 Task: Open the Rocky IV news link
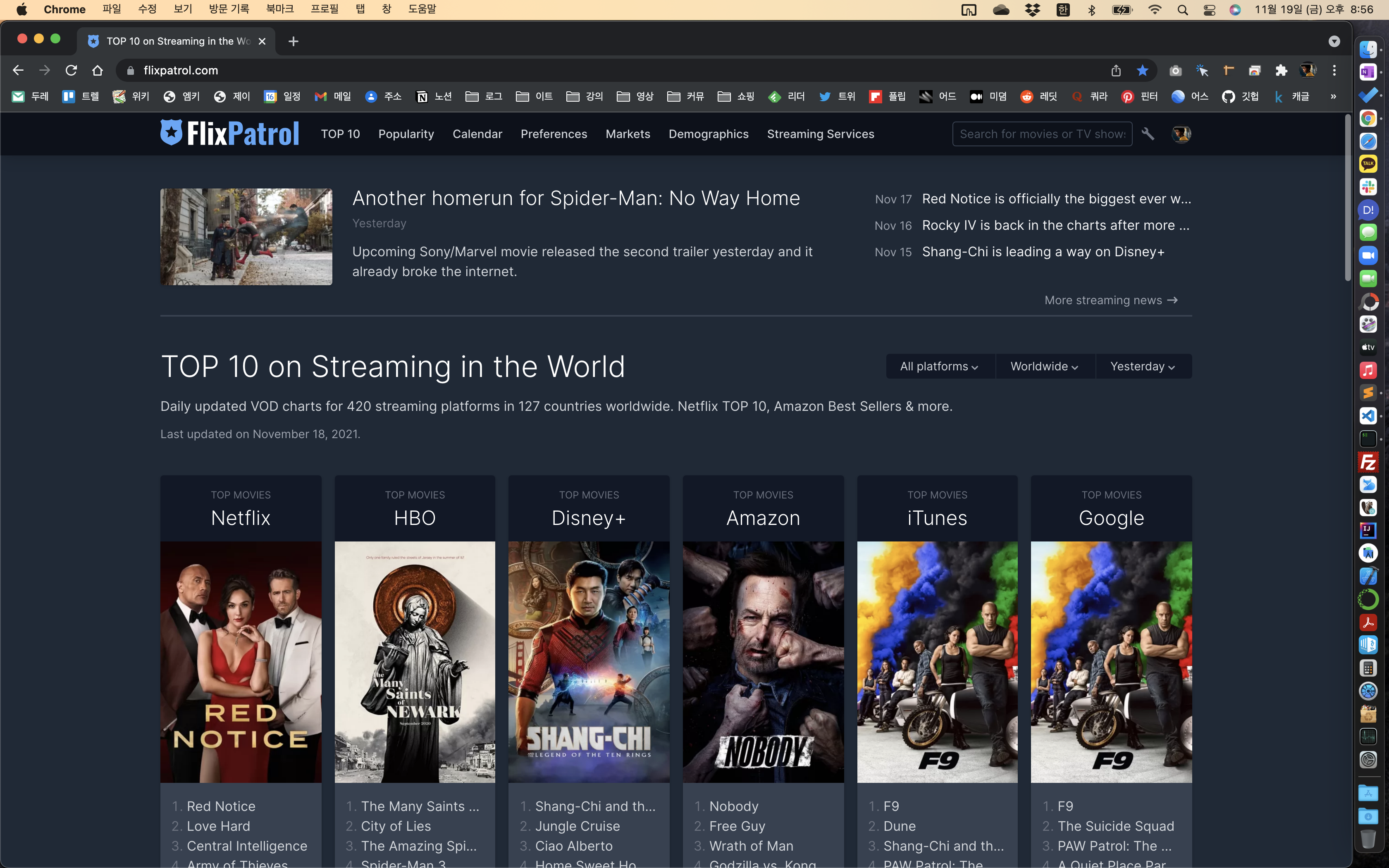tap(1056, 225)
